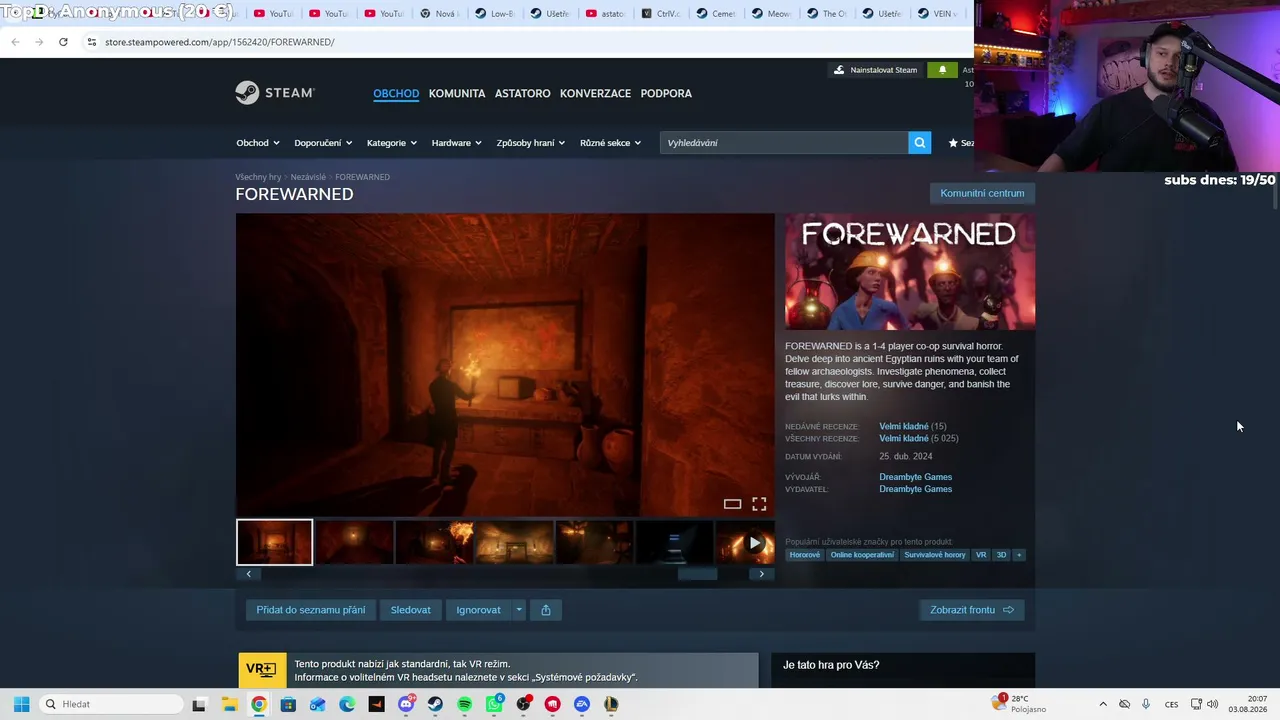Click the Online kooperativní tag
The height and width of the screenshot is (720, 1280).
coord(862,555)
